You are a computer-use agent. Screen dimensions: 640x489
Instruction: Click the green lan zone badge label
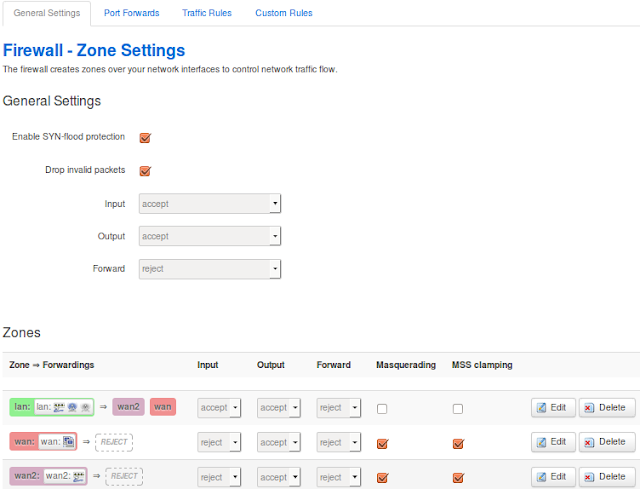(22, 407)
